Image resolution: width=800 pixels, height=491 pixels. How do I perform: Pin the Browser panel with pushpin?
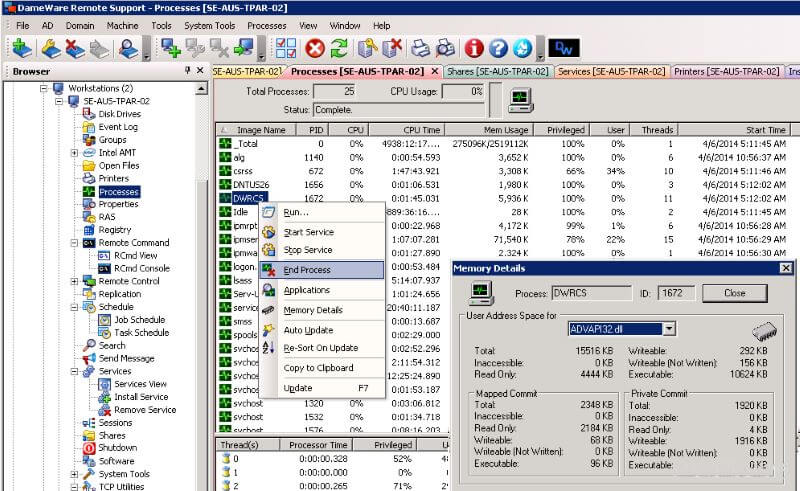[187, 70]
